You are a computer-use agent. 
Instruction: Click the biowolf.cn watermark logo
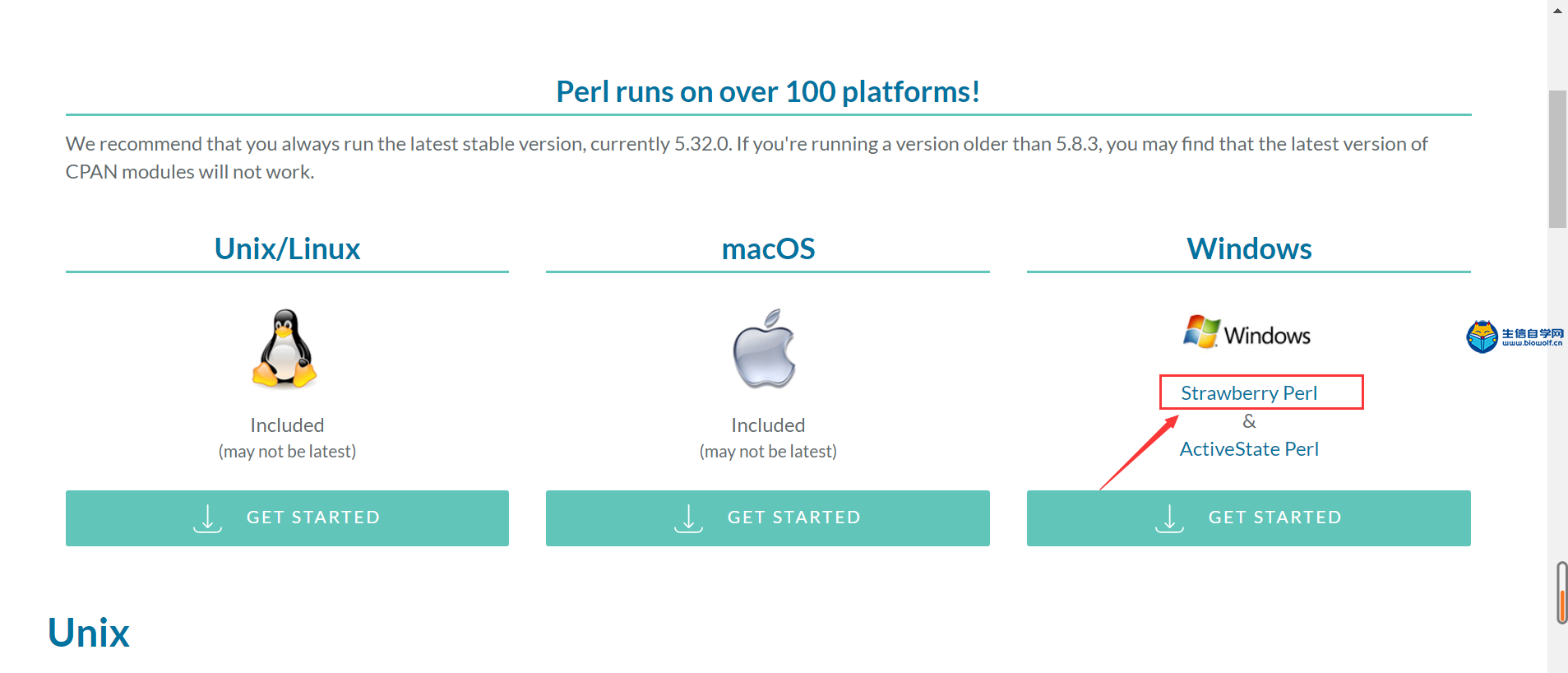[x=1515, y=336]
